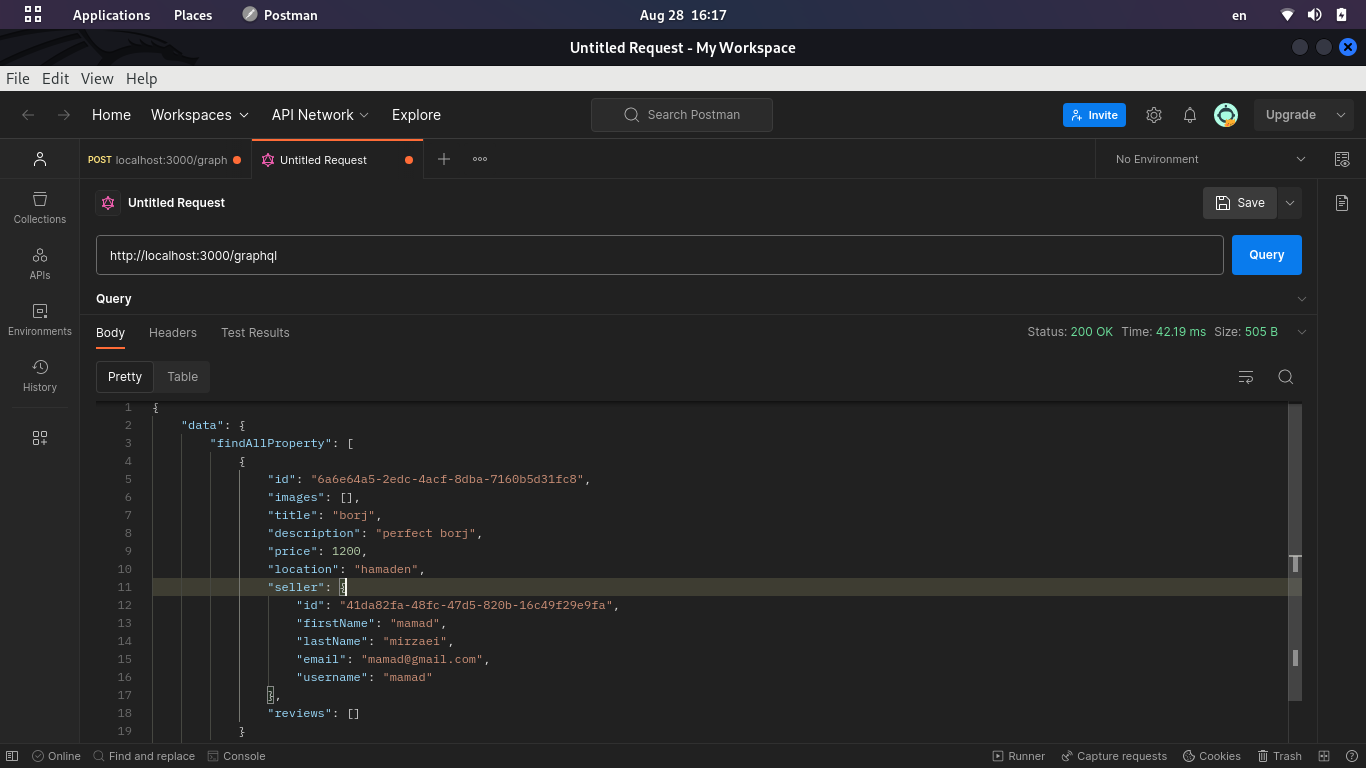Go to Explore
Screen dimensions: 1366x768
(416, 115)
